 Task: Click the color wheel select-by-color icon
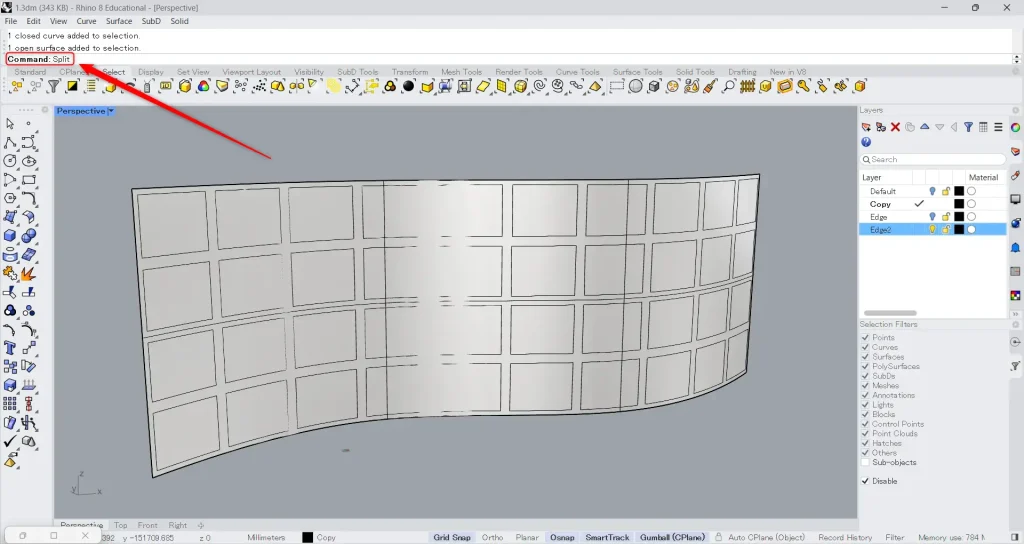tap(204, 86)
